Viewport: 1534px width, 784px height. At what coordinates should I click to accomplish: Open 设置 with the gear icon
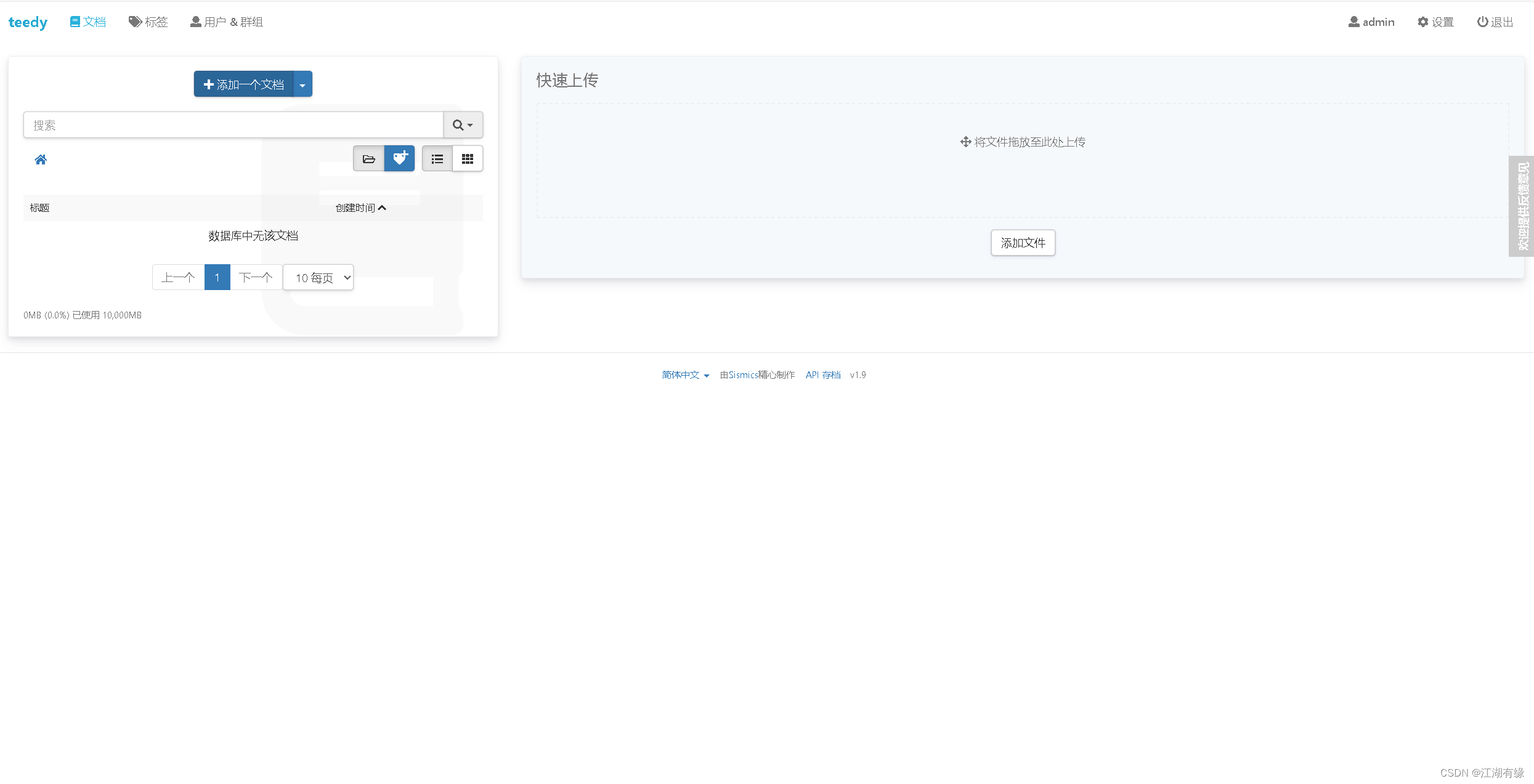(x=1422, y=21)
